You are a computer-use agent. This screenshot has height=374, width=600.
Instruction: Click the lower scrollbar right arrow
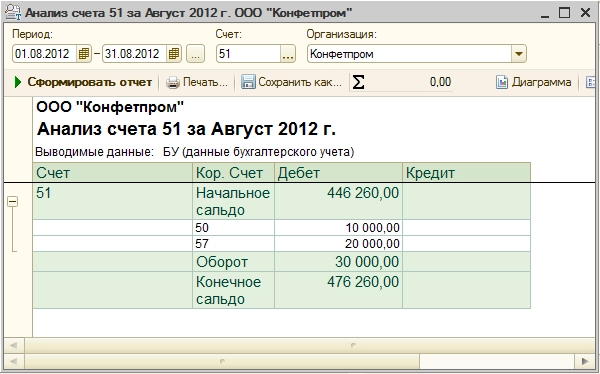tap(584, 361)
